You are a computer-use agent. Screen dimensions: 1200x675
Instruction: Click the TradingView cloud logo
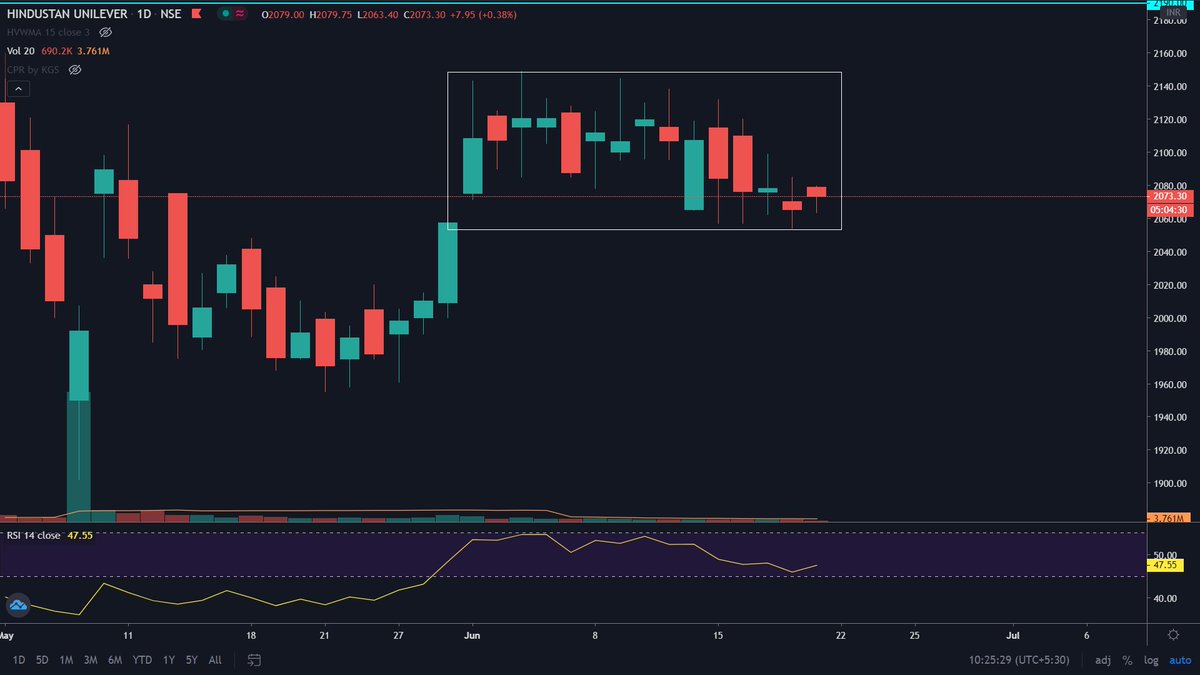coord(17,605)
